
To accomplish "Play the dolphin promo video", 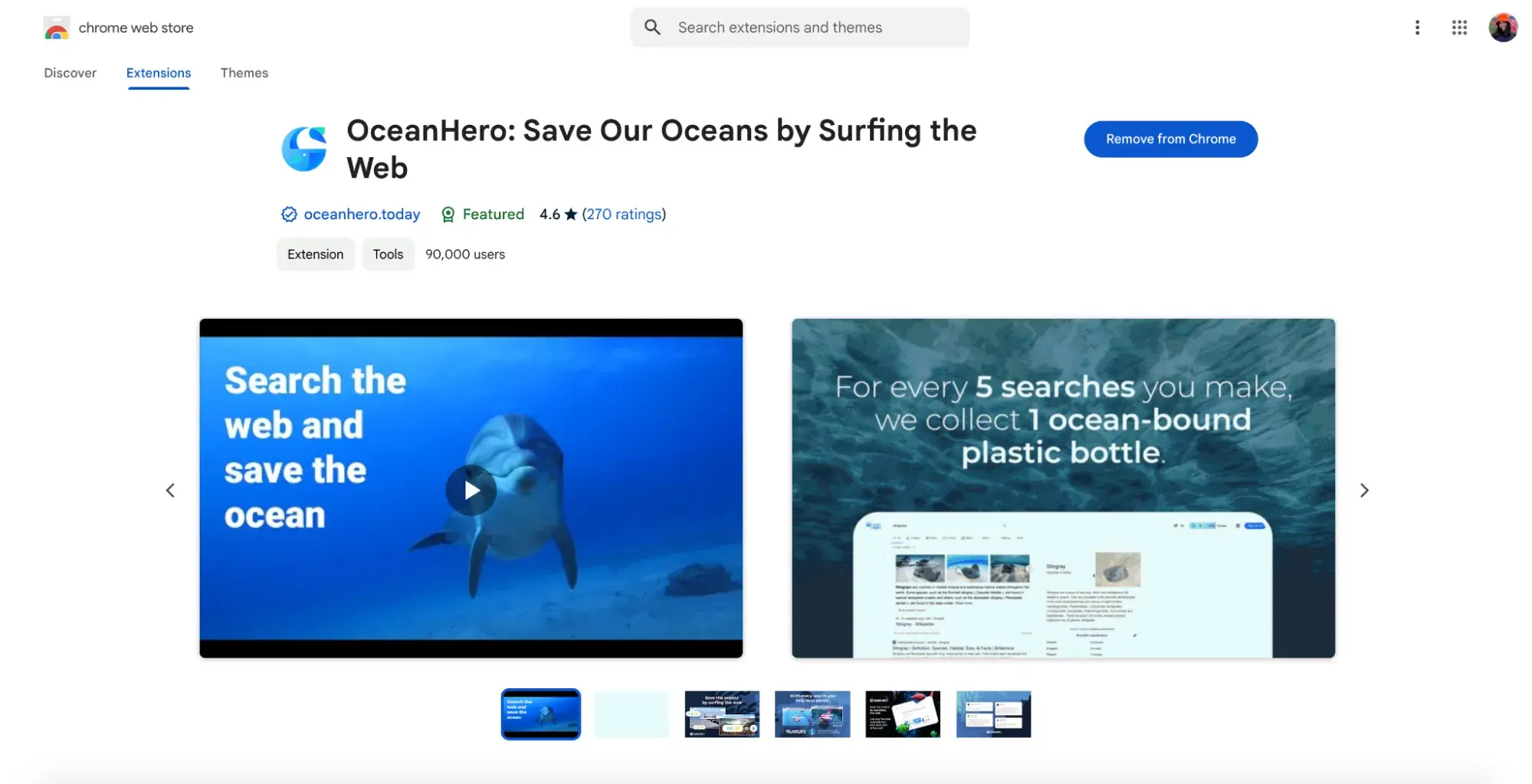I will click(x=471, y=490).
